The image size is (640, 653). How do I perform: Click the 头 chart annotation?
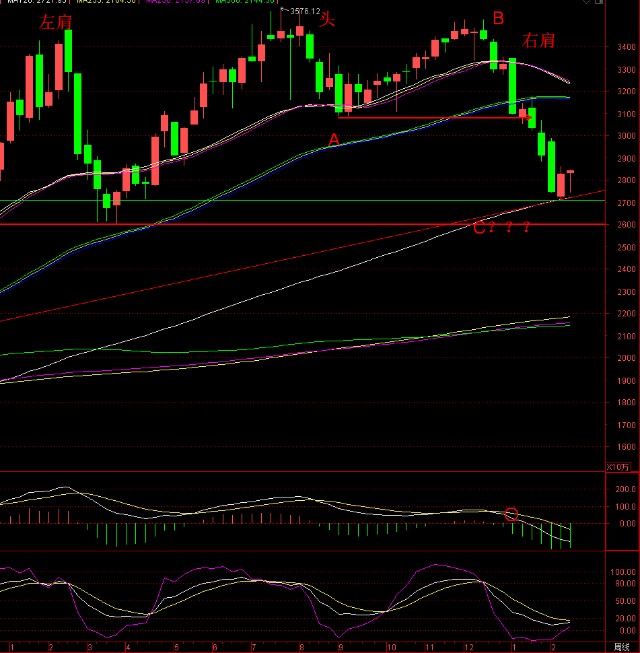(x=327, y=20)
